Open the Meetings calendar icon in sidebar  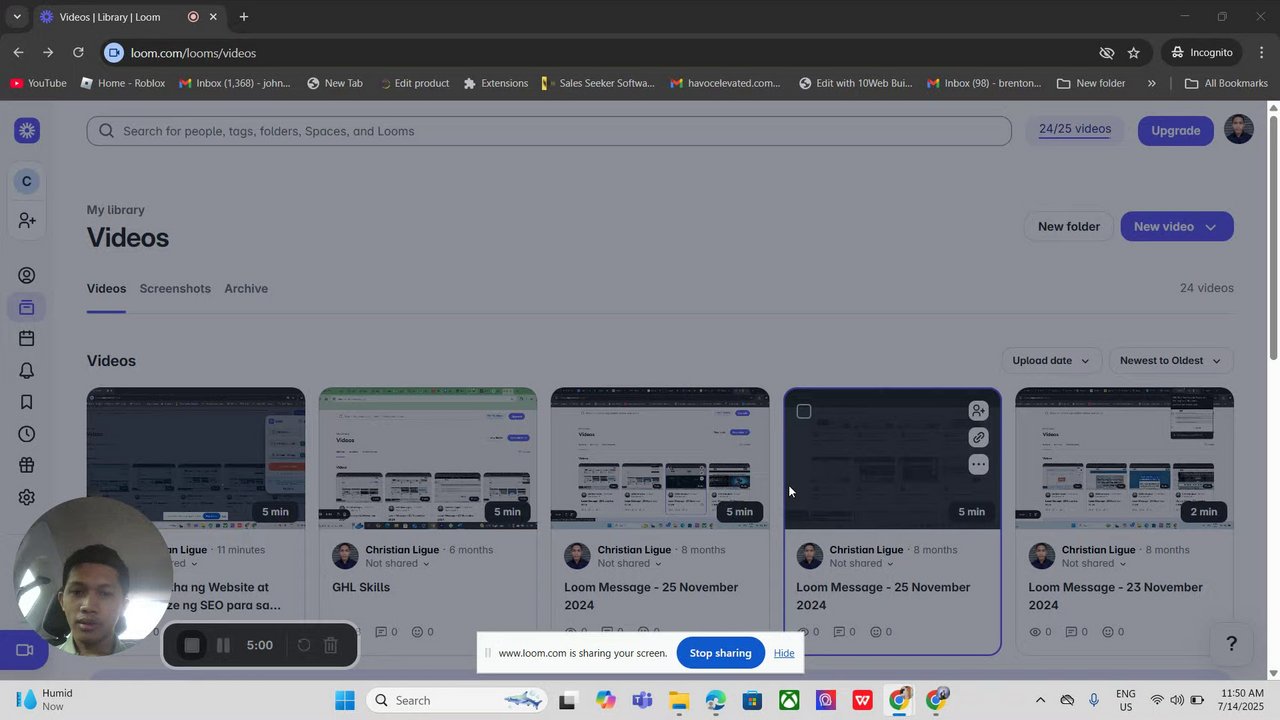(x=27, y=339)
